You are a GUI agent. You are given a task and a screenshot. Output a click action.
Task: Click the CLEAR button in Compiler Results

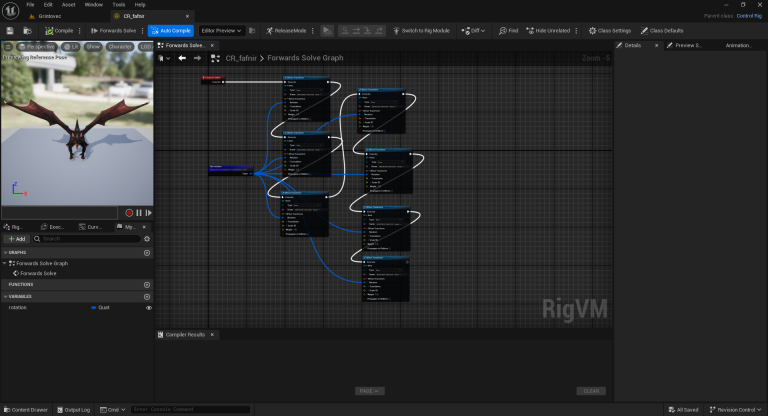click(590, 390)
